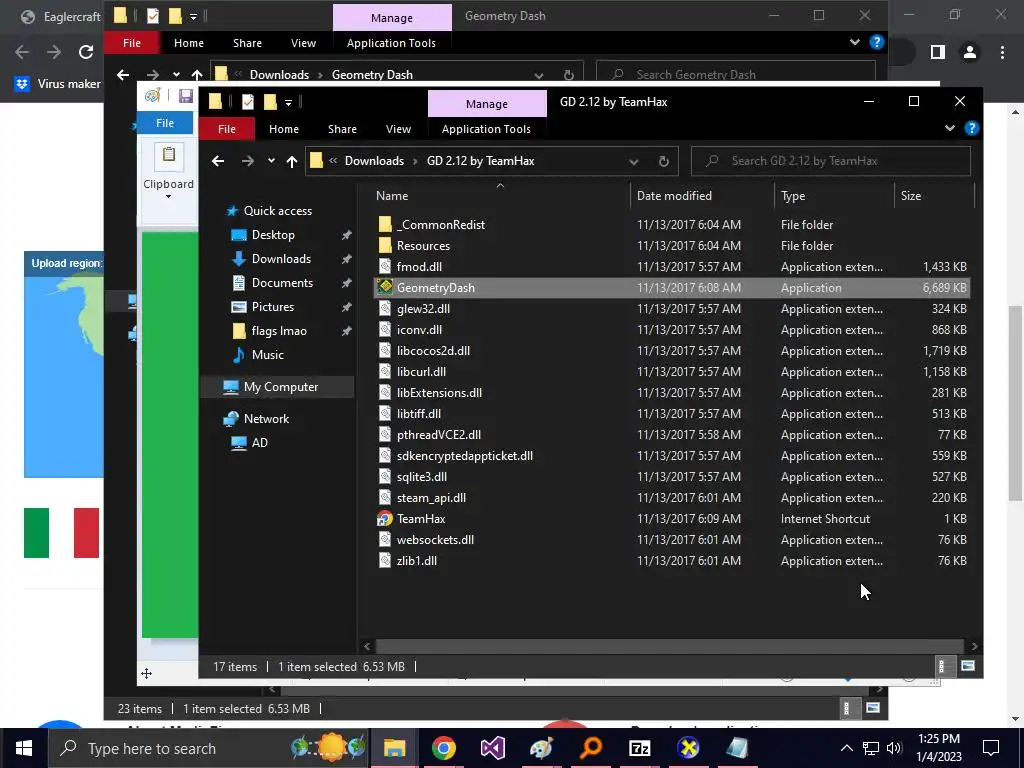Screen dimensions: 1024x768
Task: Open Music in navigation pane
Action: point(268,355)
